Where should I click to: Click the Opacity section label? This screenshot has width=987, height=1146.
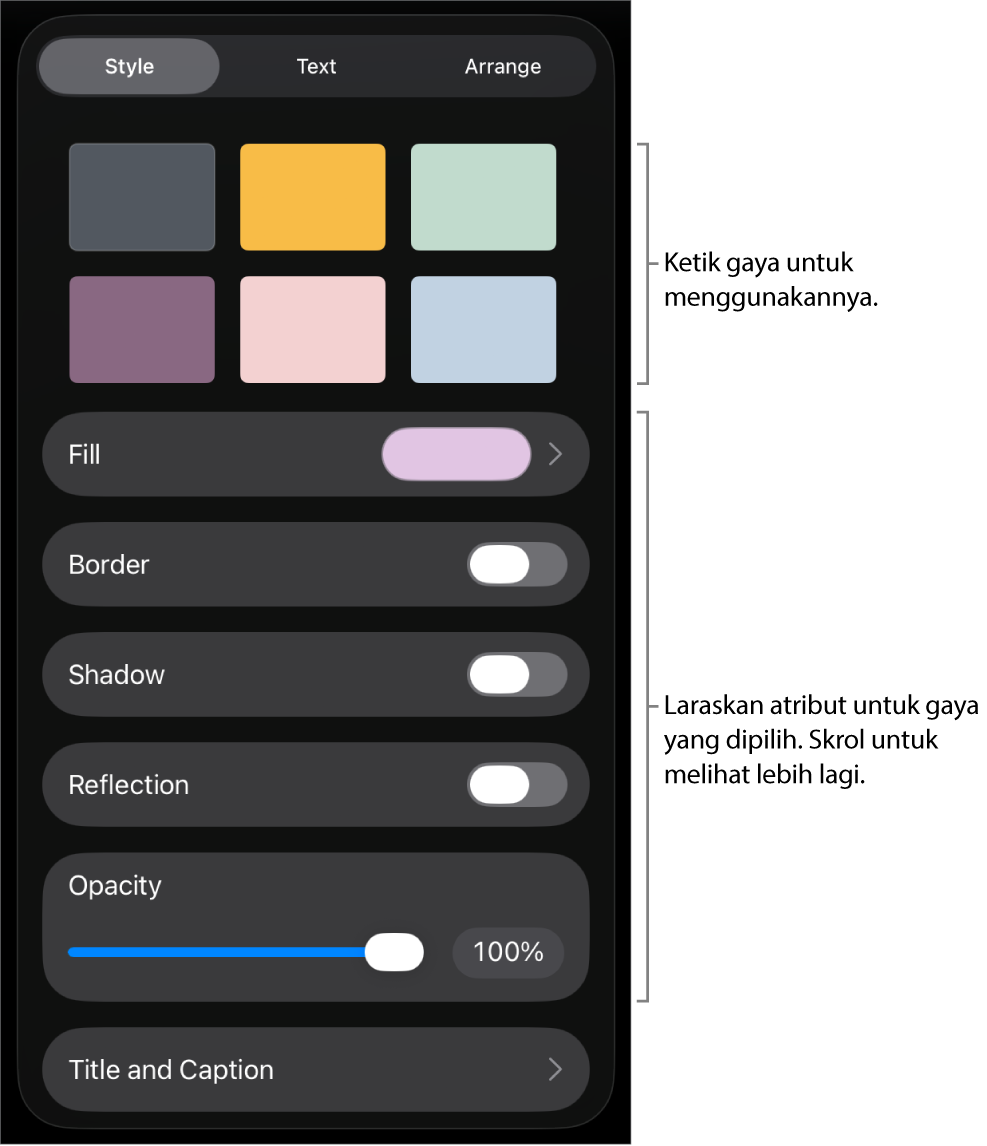[114, 885]
